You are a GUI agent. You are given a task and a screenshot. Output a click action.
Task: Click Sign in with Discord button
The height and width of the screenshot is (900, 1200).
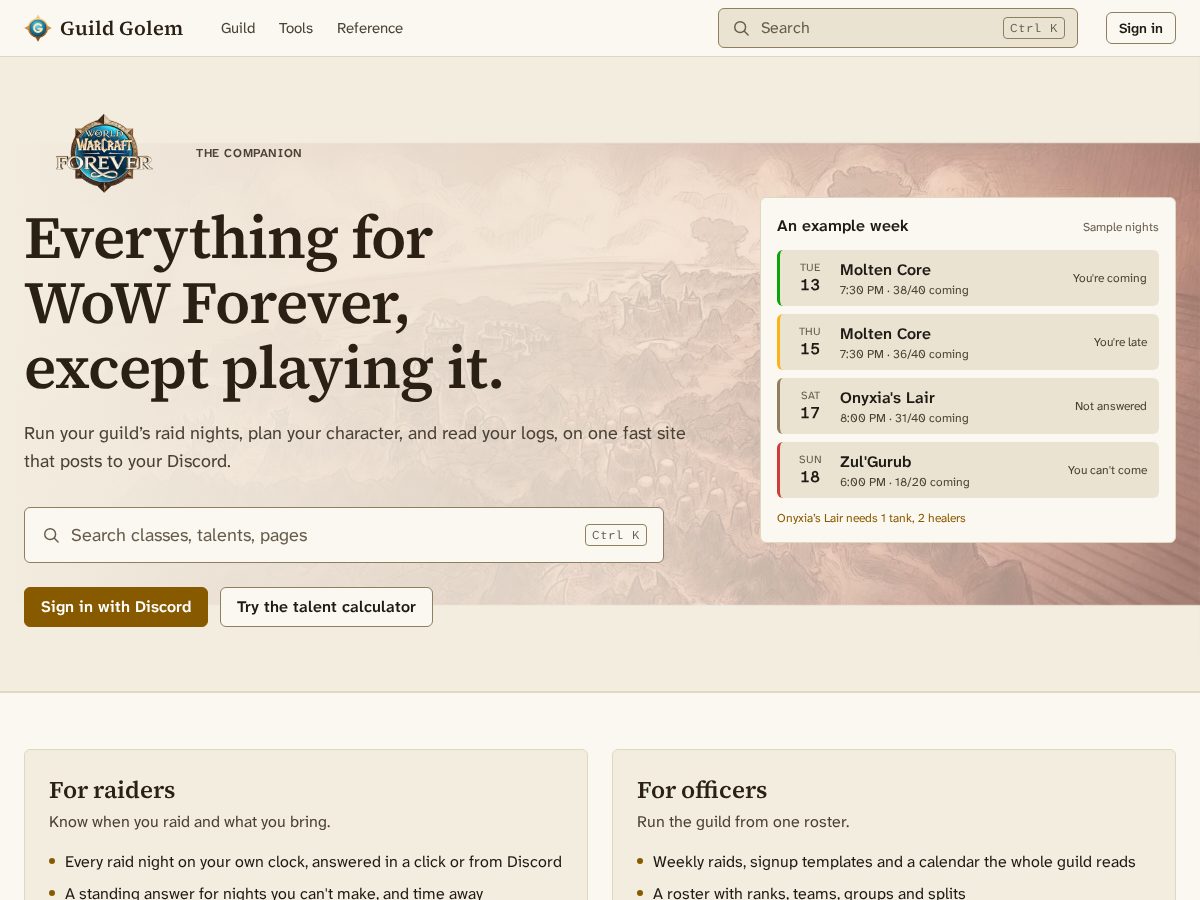(116, 607)
